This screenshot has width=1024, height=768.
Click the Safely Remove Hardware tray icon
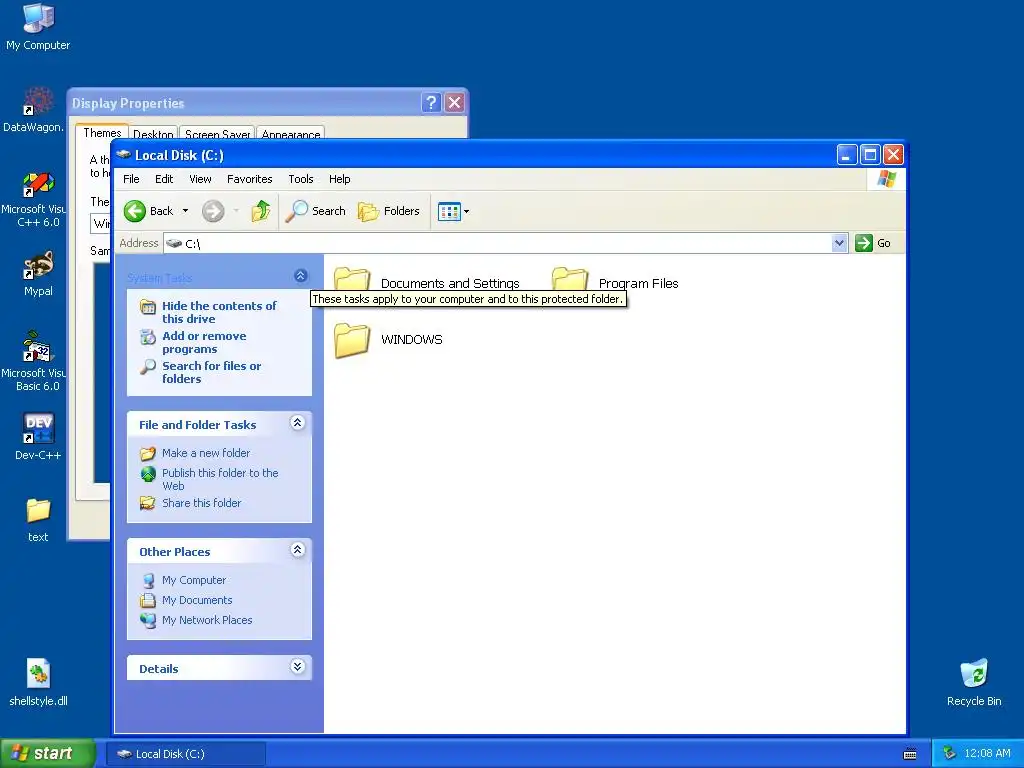(949, 754)
